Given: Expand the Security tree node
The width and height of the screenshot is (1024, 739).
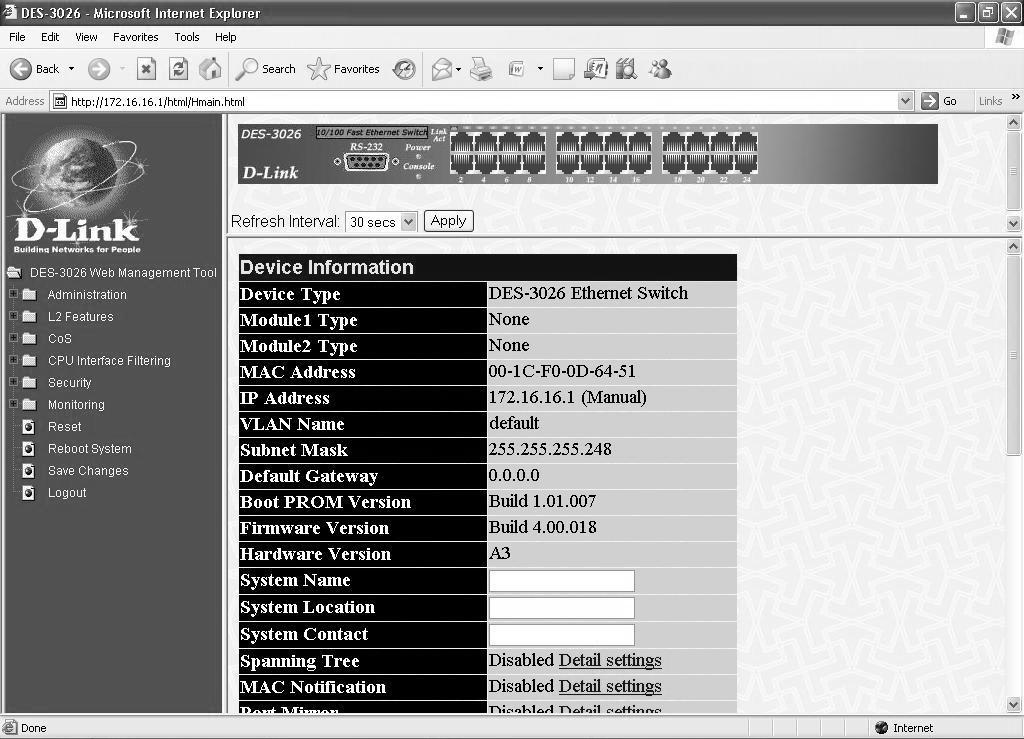Looking at the screenshot, I should [13, 382].
